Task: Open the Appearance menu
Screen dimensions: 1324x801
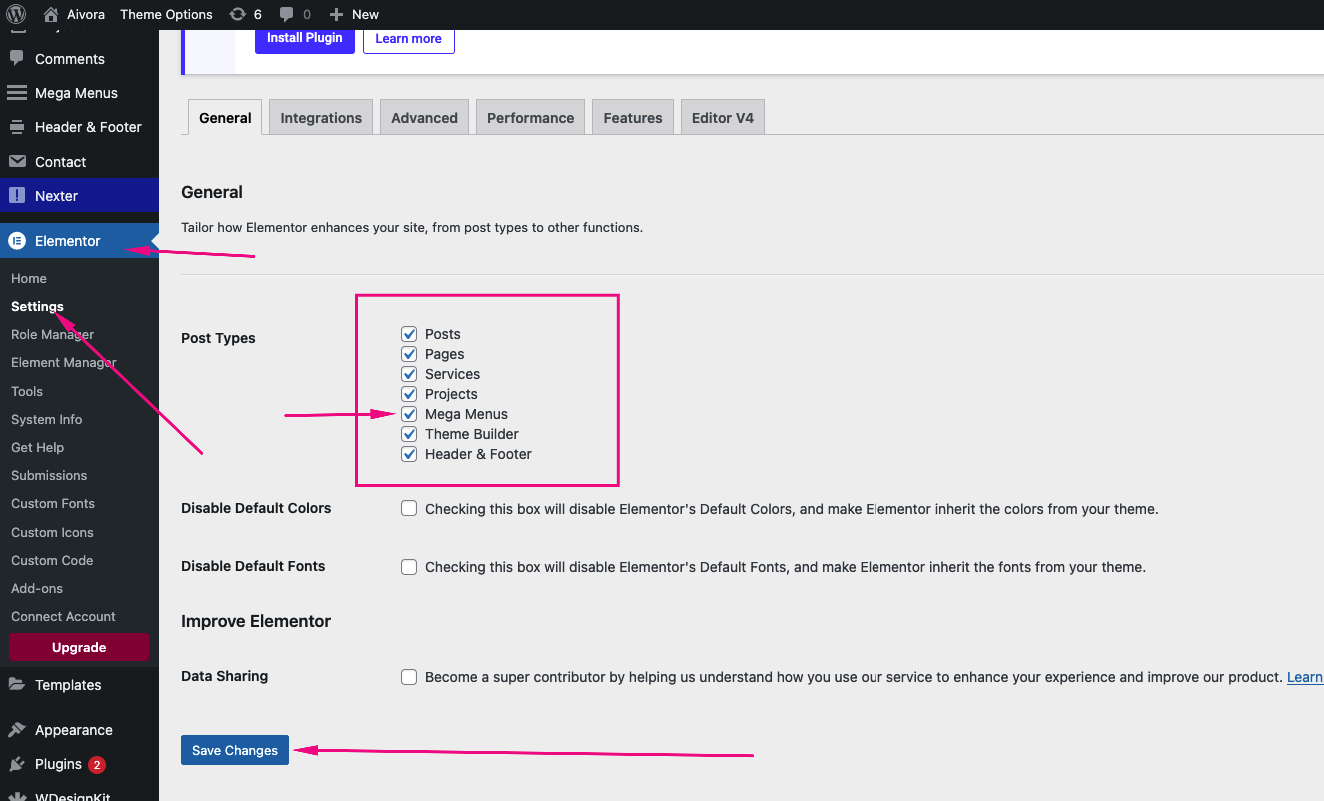Action: coord(73,730)
